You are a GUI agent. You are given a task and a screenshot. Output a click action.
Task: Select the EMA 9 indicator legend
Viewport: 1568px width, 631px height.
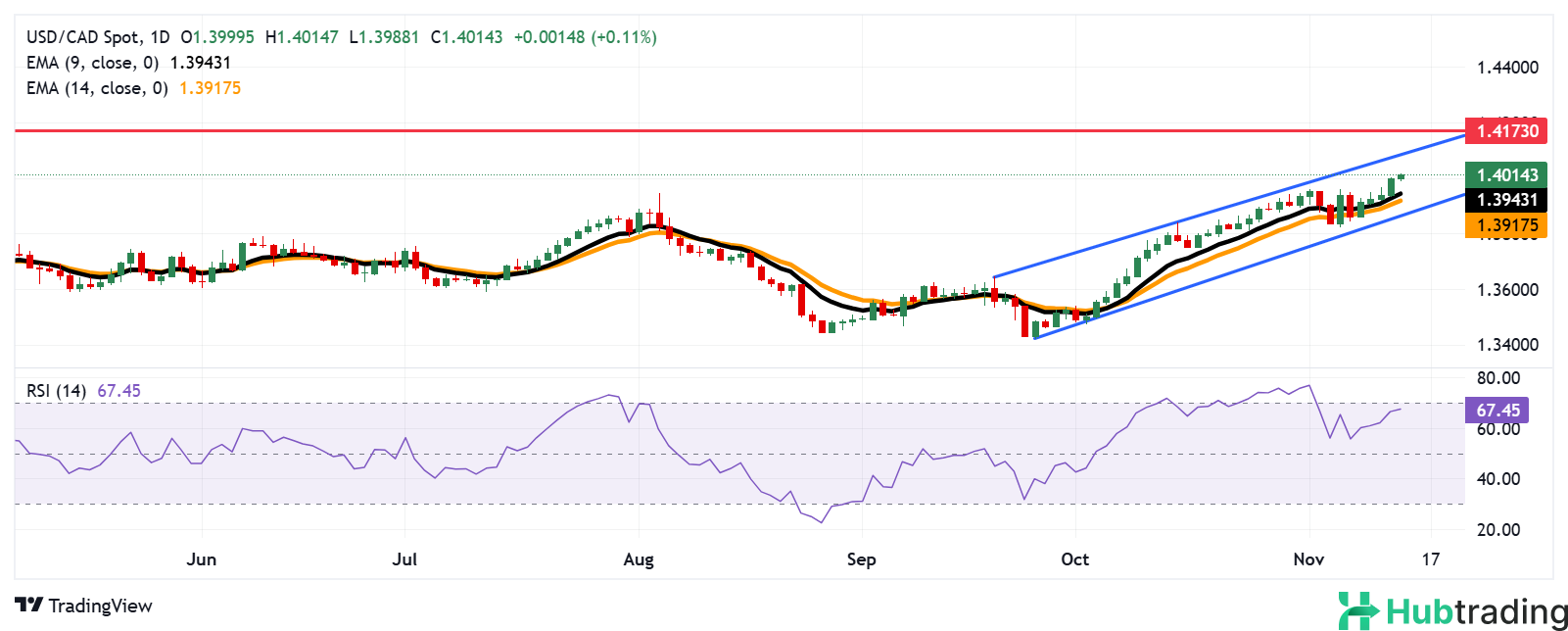92,63
